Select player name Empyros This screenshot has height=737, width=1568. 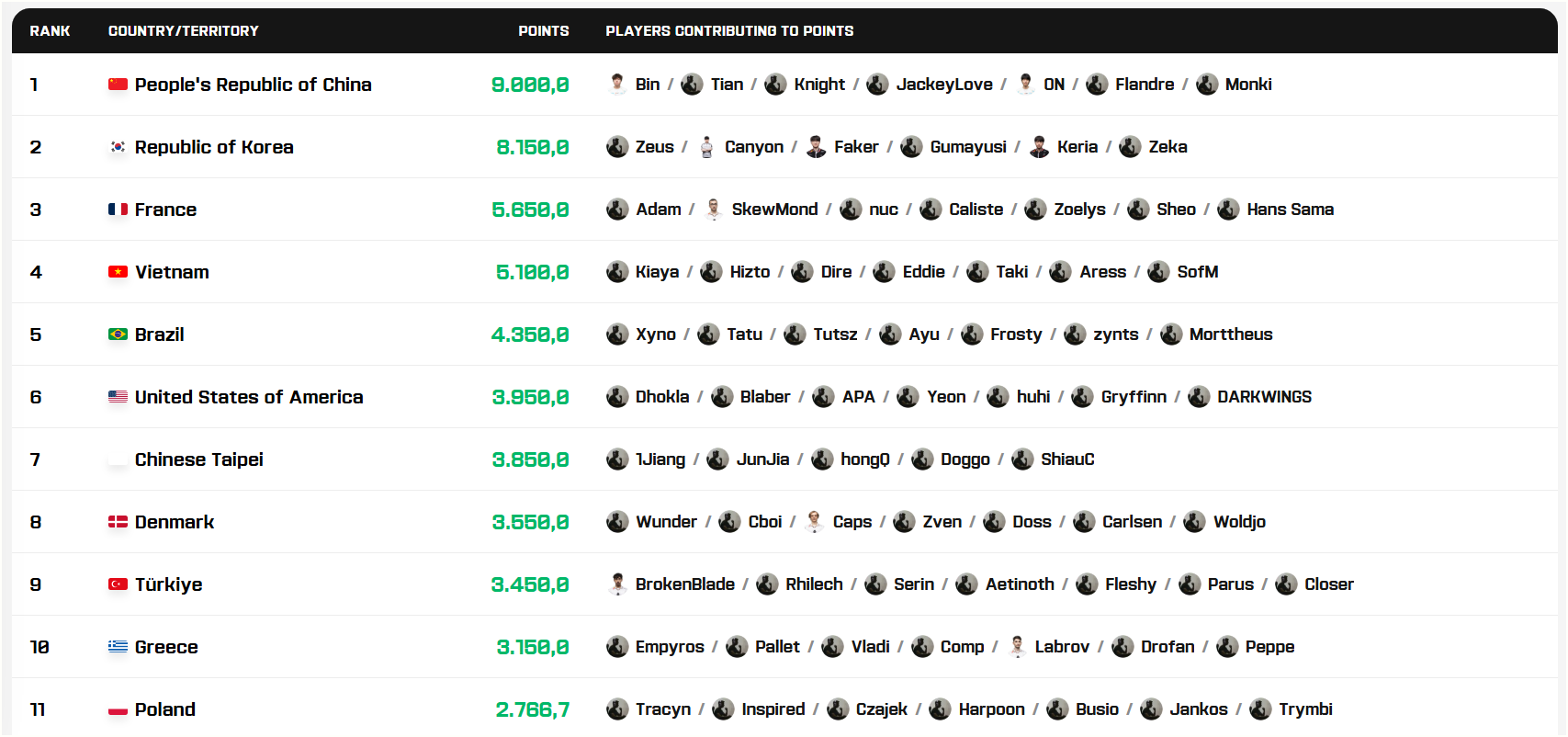670,647
